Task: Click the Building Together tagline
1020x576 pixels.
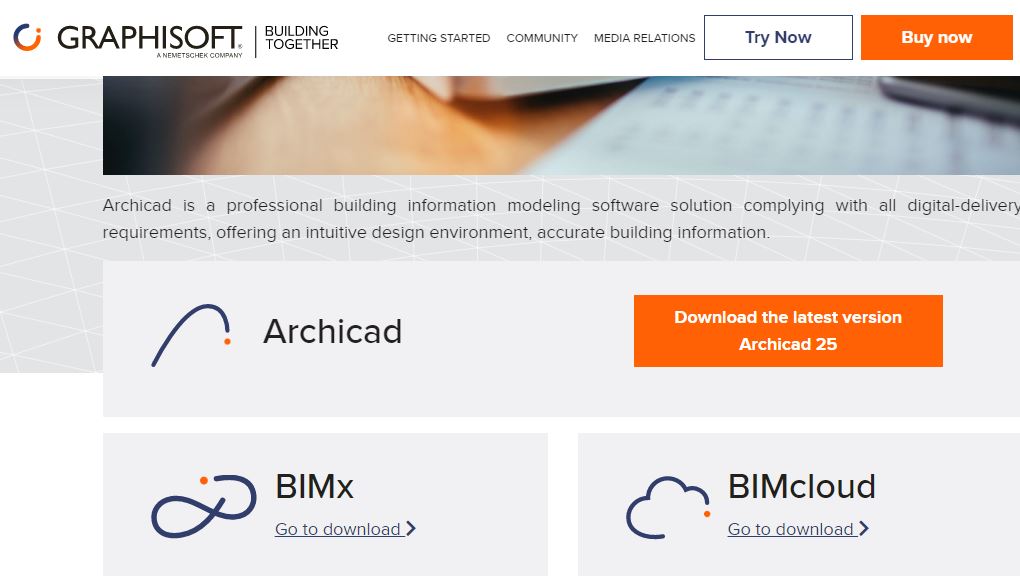Action: pyautogui.click(x=301, y=38)
